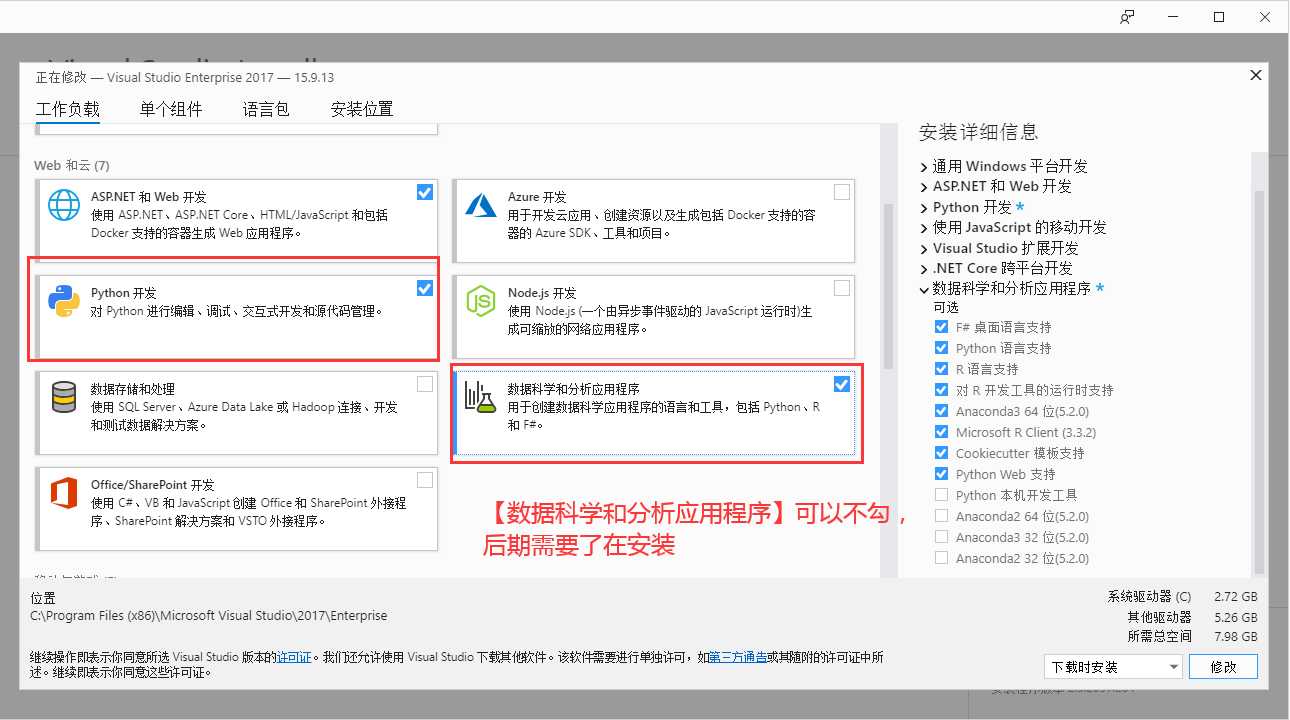The image size is (1290, 720).
Task: Collapse 数据科学和分析应用程序 details
Action: tap(924, 289)
